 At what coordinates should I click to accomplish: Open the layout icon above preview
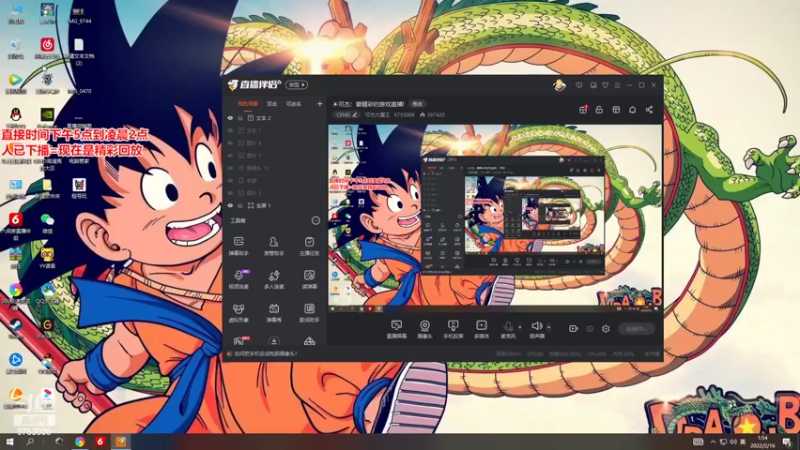coord(616,110)
